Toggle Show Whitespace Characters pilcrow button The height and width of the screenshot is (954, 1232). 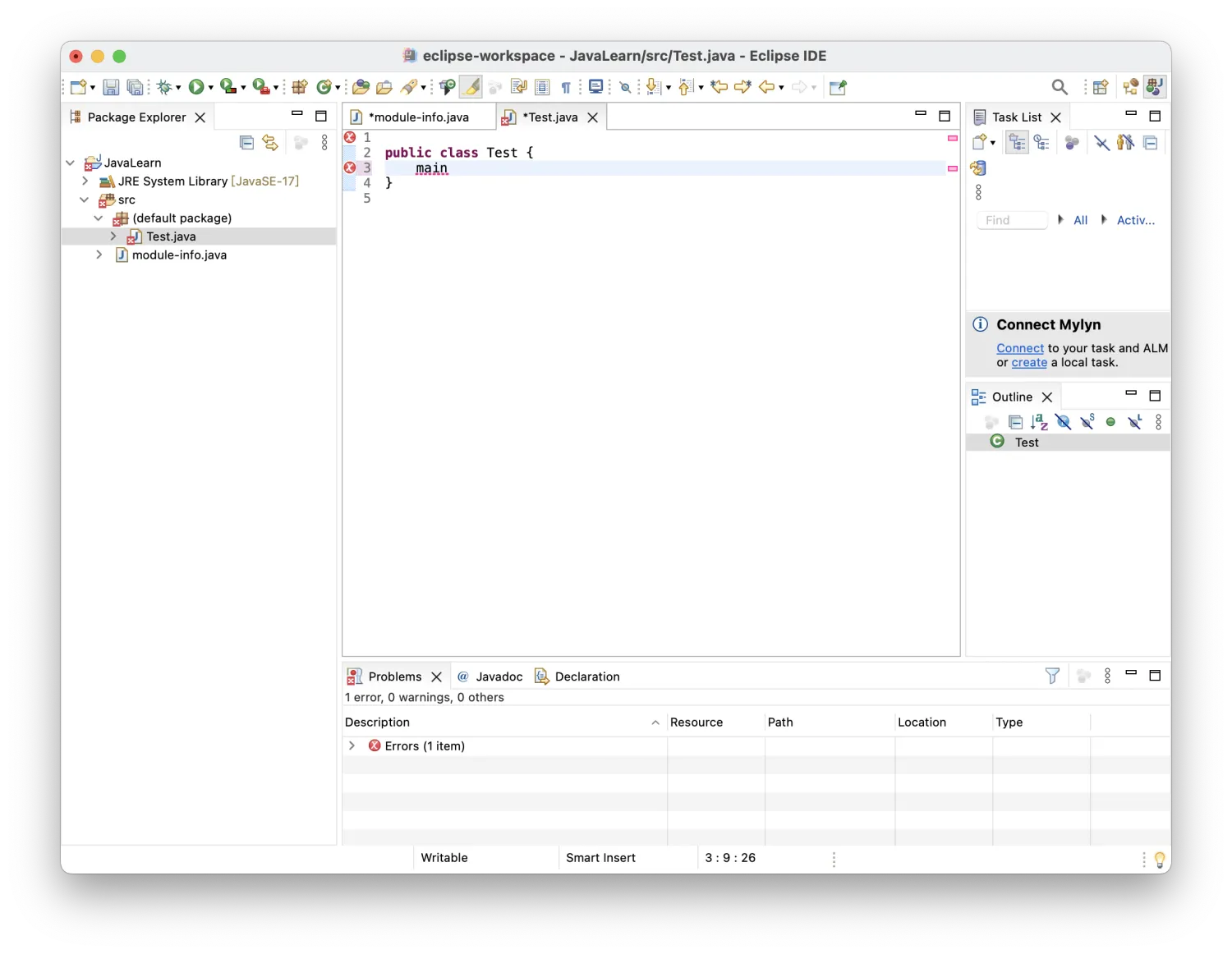[x=566, y=87]
